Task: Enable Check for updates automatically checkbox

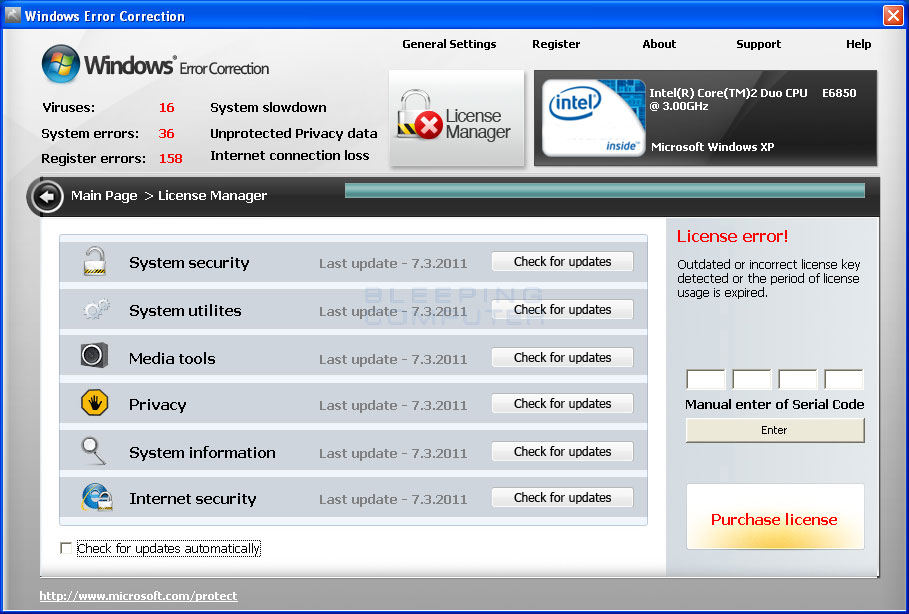Action: coord(66,548)
